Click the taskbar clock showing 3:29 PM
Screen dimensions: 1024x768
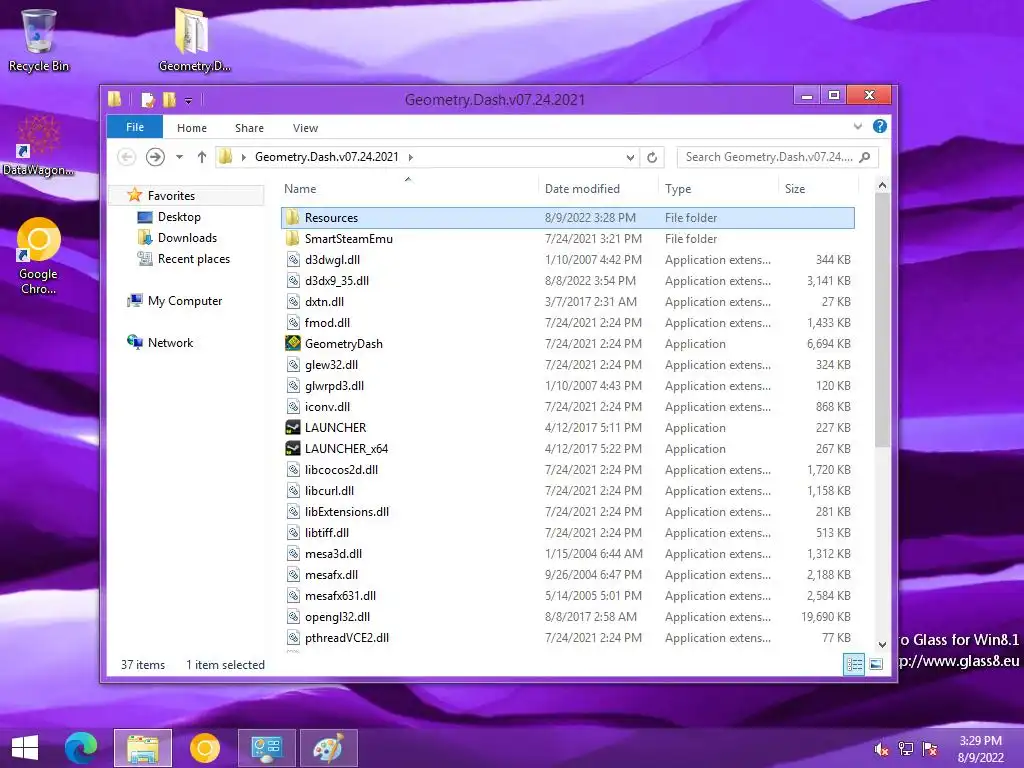tap(980, 749)
